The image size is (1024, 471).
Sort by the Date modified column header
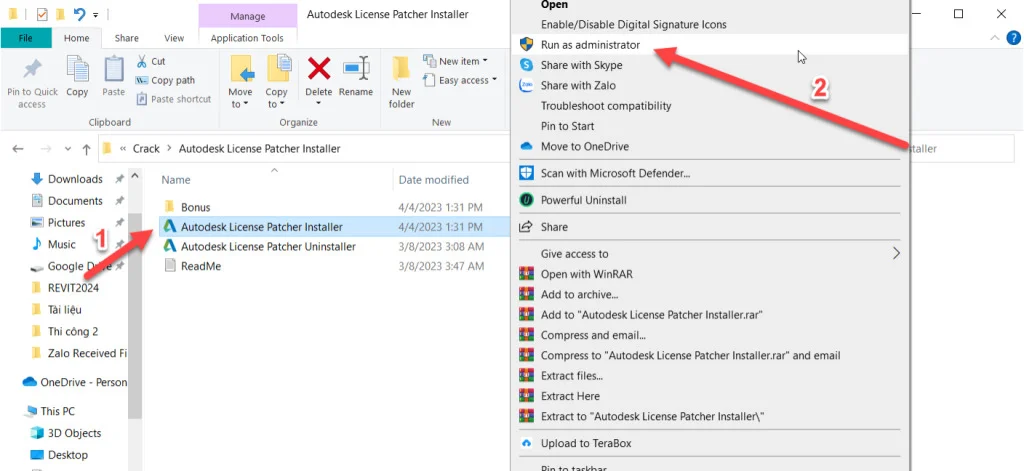pos(434,180)
